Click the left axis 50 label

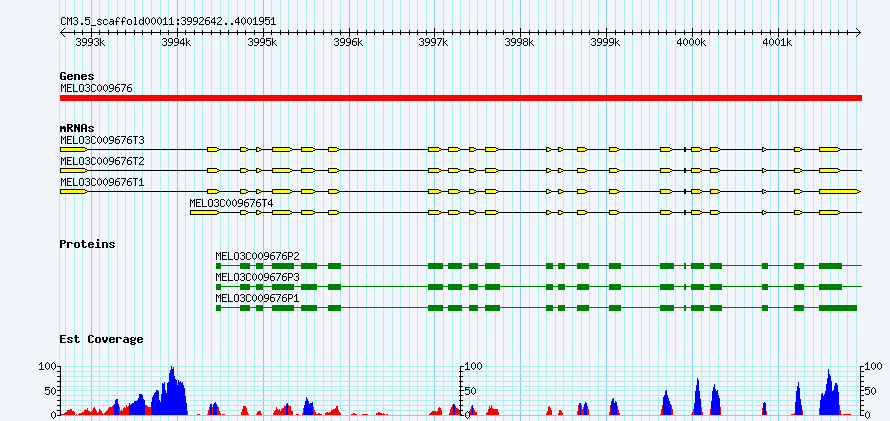coord(49,391)
